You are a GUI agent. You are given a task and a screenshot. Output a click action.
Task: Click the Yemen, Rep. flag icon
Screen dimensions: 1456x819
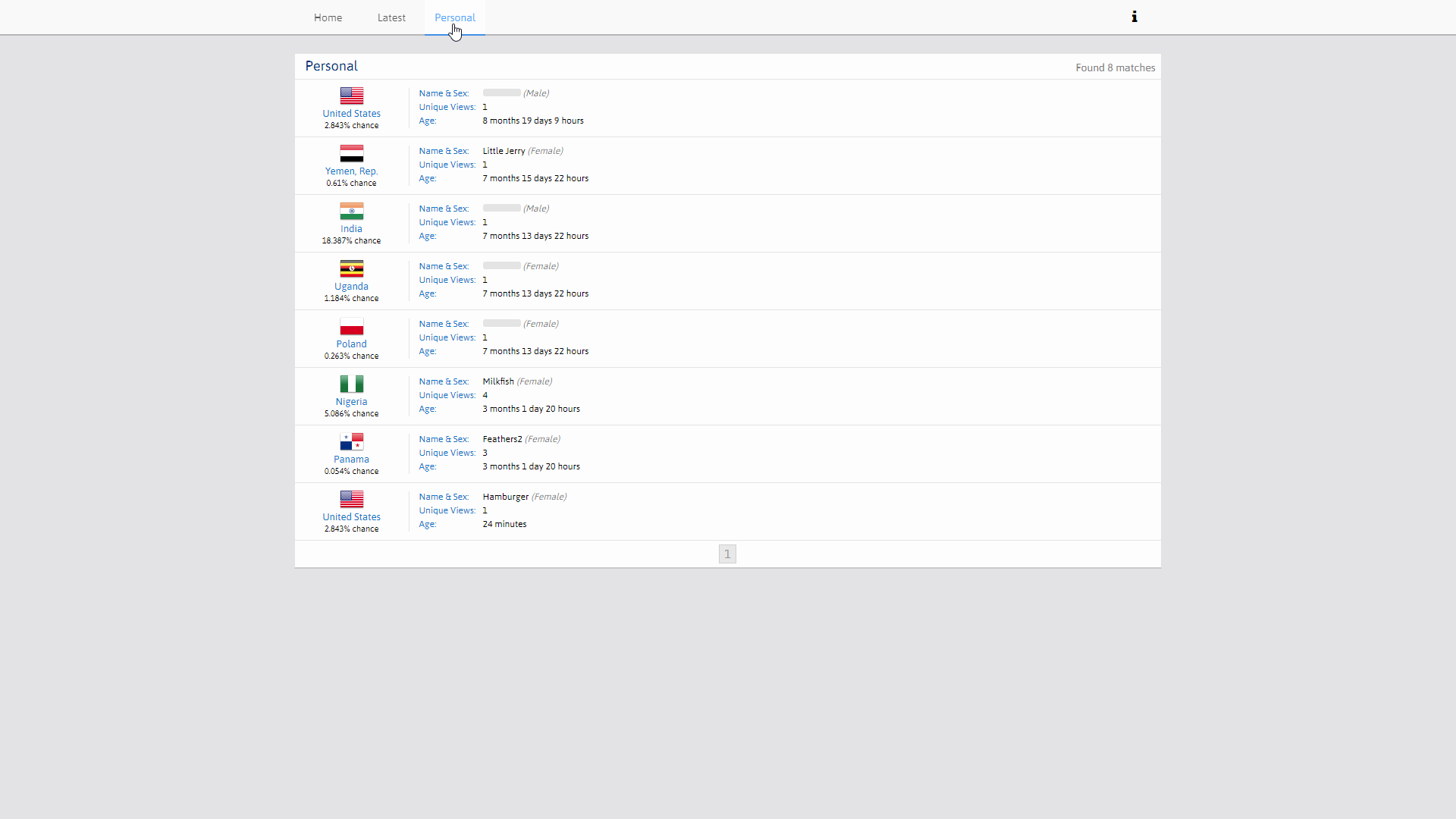(351, 152)
